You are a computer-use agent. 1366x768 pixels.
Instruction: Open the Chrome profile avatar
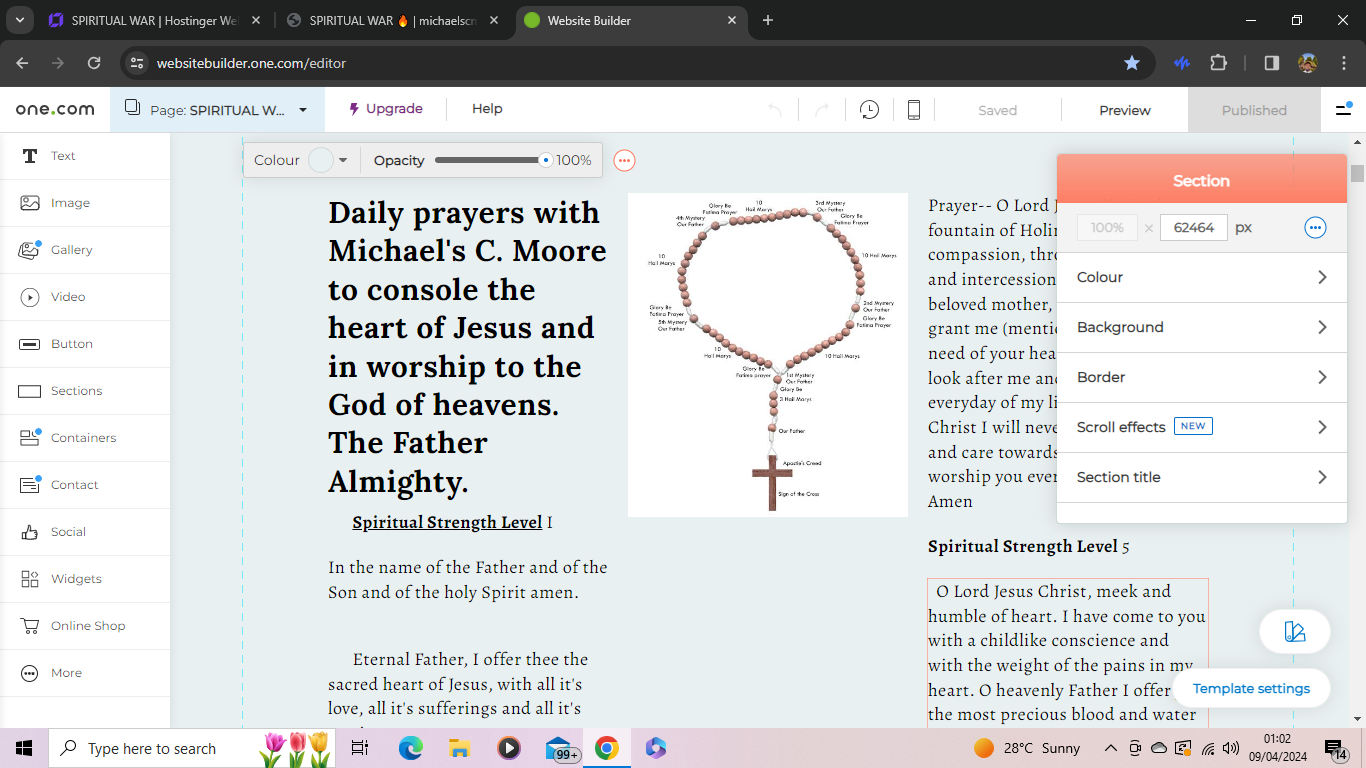coord(1308,63)
